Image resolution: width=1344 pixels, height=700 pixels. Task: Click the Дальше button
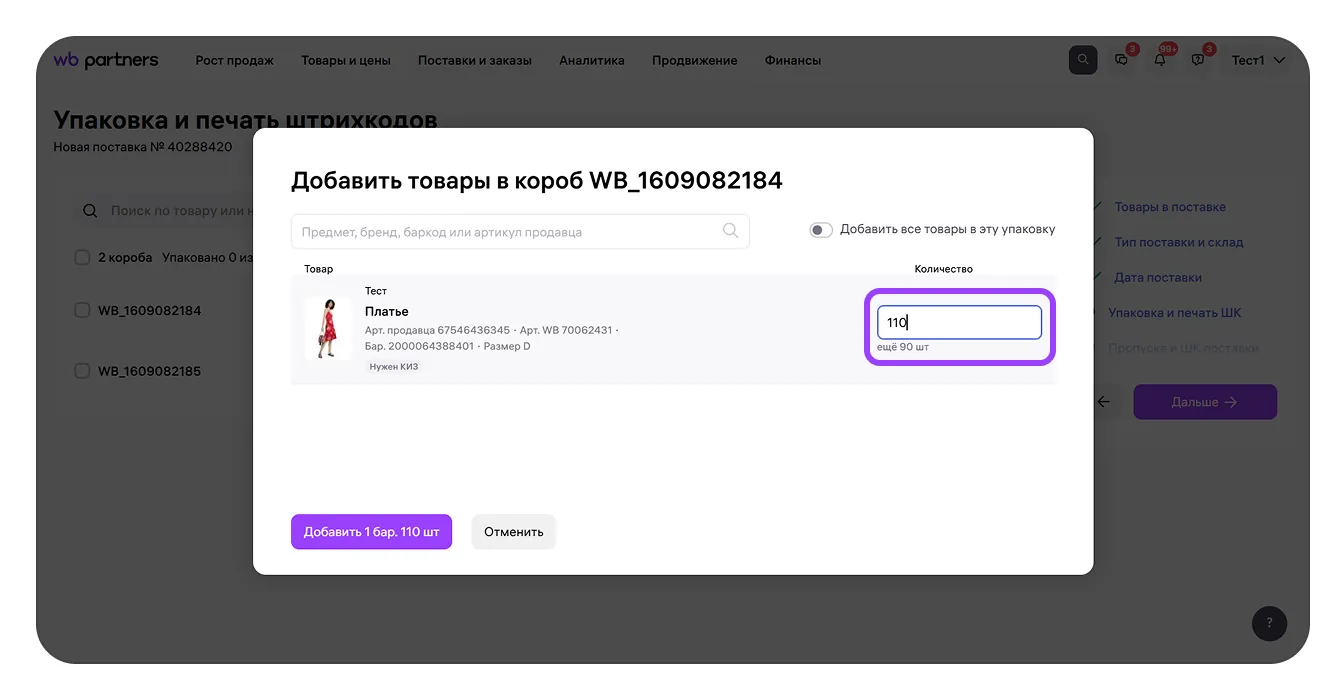point(1205,402)
